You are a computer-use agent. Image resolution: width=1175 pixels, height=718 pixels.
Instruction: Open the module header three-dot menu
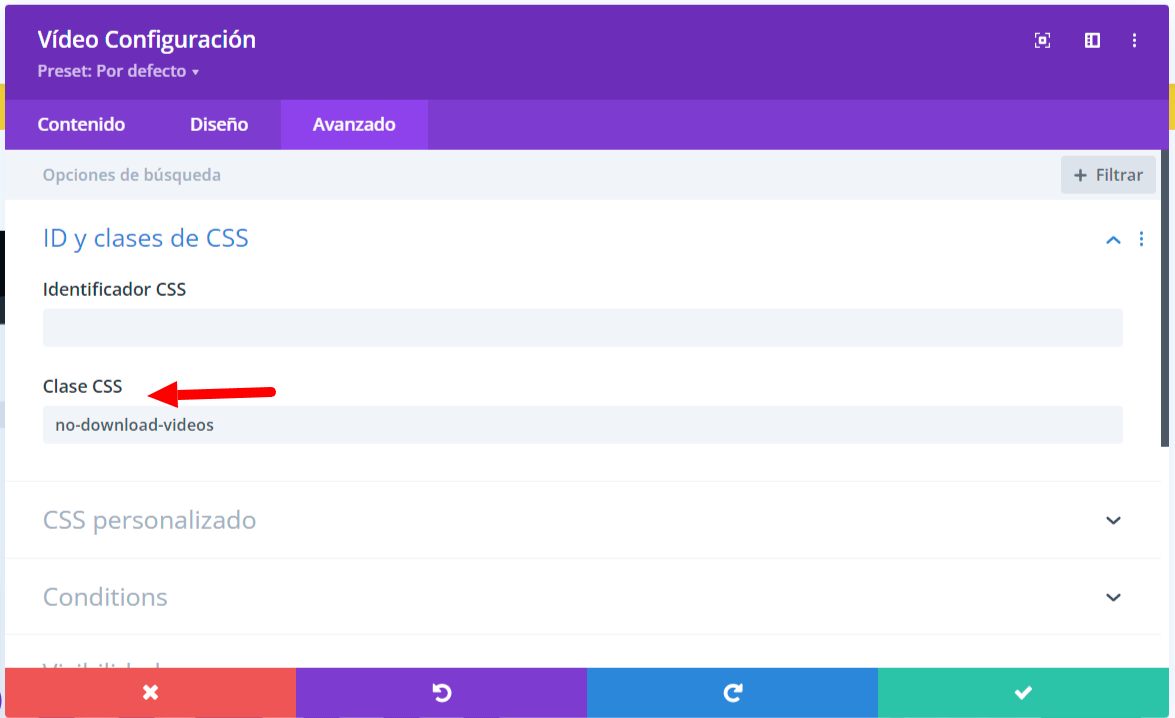coord(1135,40)
